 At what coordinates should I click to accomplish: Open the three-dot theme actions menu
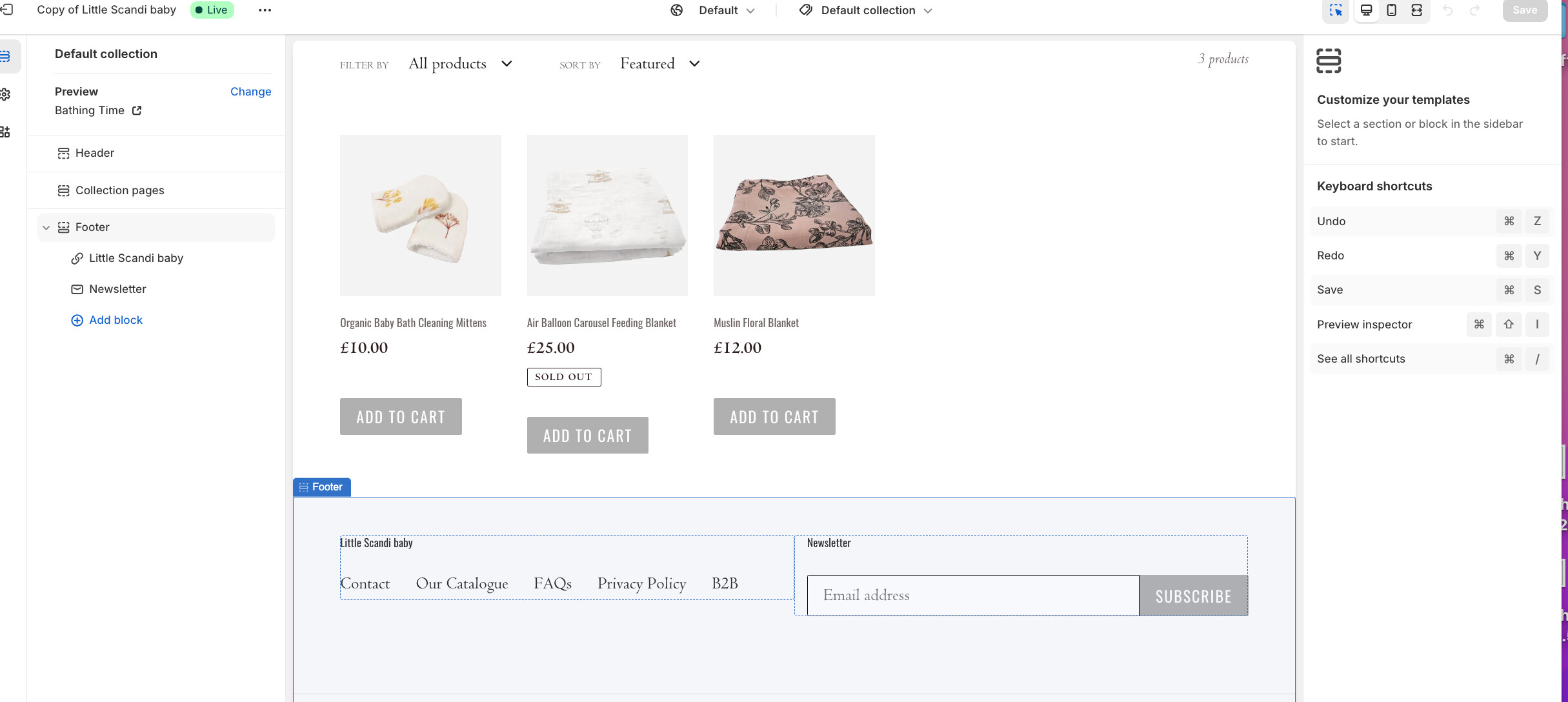265,10
